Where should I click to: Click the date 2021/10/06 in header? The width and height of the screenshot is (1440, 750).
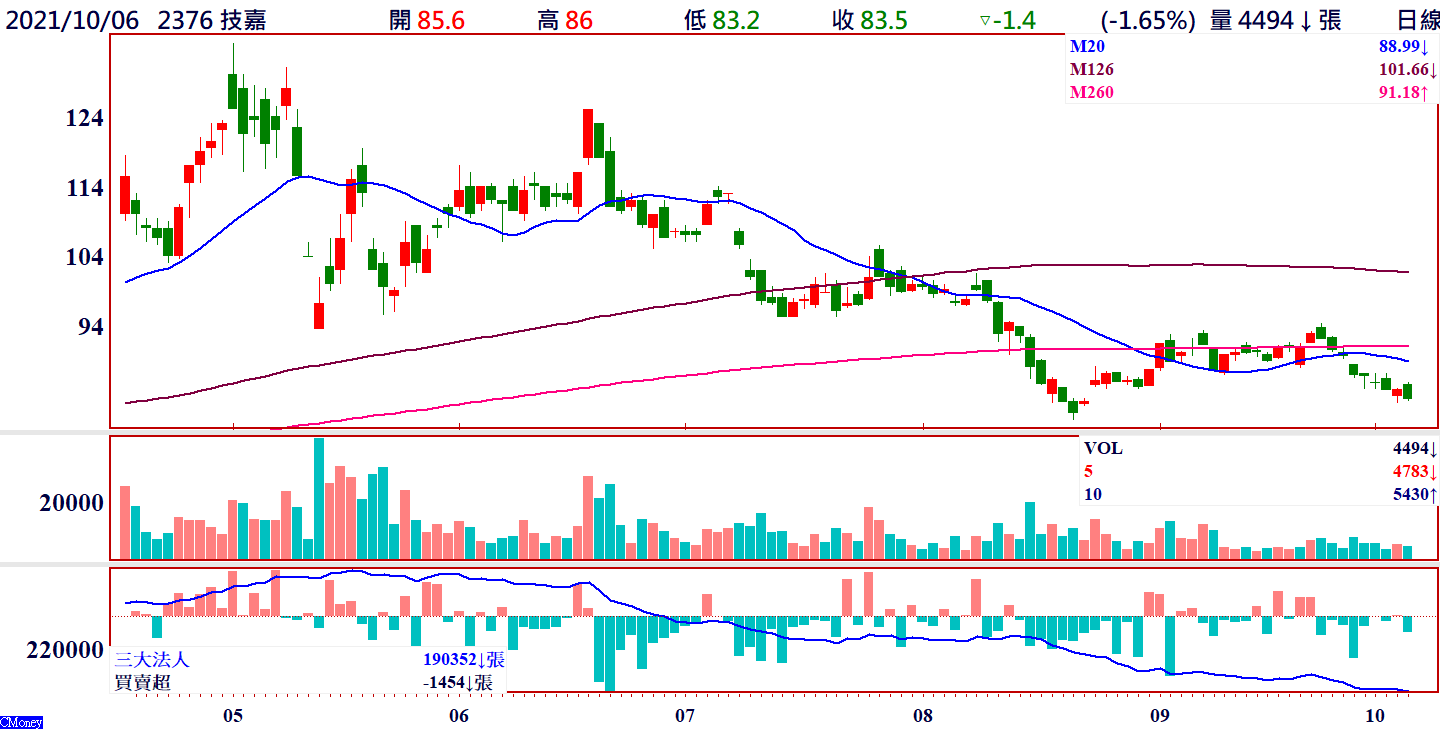pos(70,19)
